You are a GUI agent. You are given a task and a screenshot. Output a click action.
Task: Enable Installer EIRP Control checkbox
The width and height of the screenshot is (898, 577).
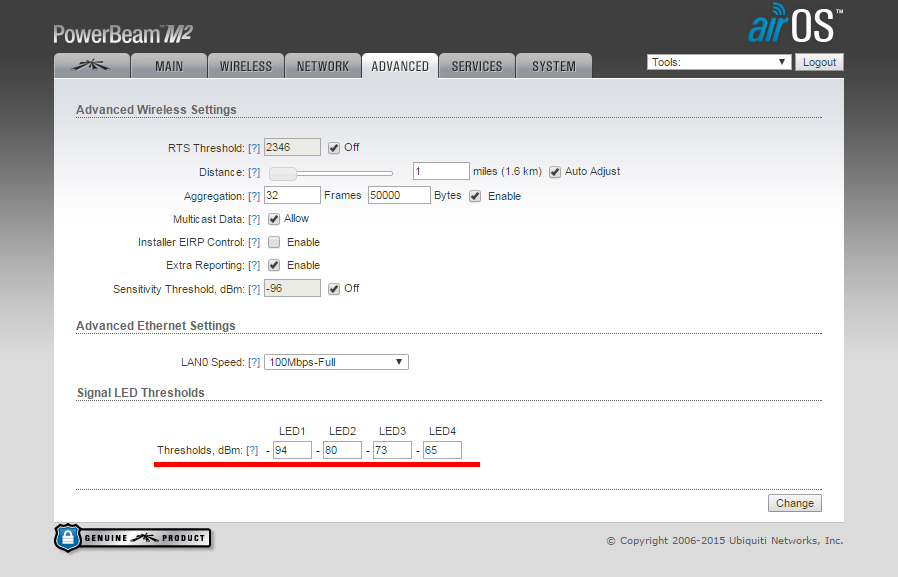click(x=274, y=242)
